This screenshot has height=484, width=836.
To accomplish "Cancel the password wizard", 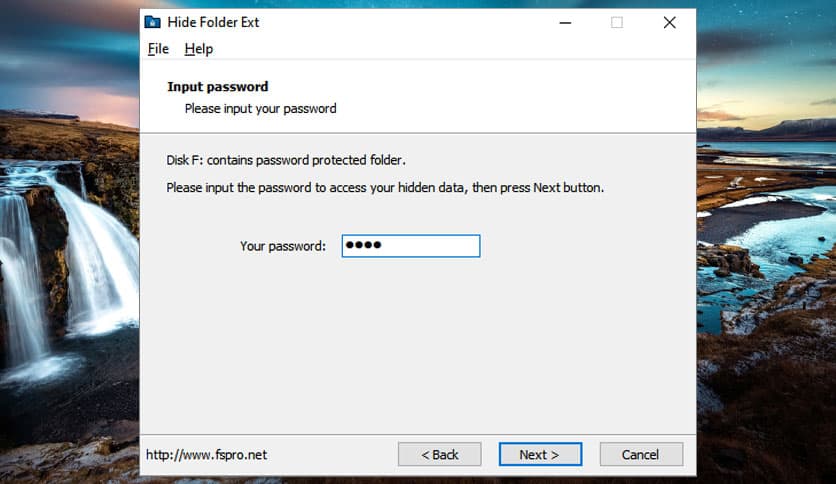I will pyautogui.click(x=641, y=454).
